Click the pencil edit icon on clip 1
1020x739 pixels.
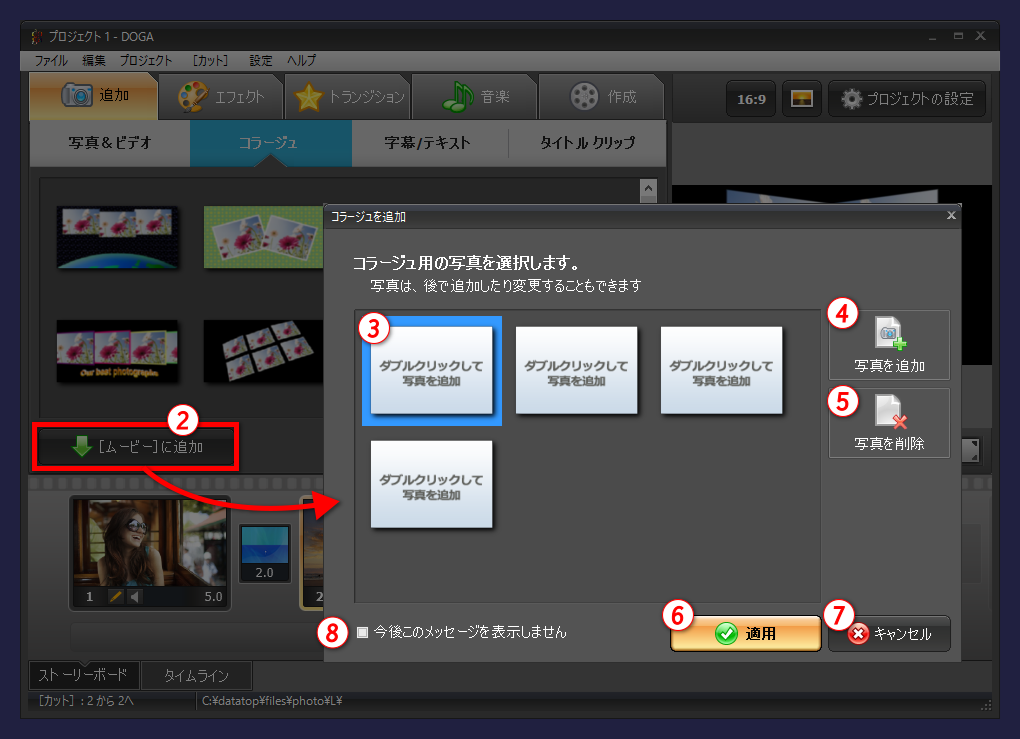[115, 596]
